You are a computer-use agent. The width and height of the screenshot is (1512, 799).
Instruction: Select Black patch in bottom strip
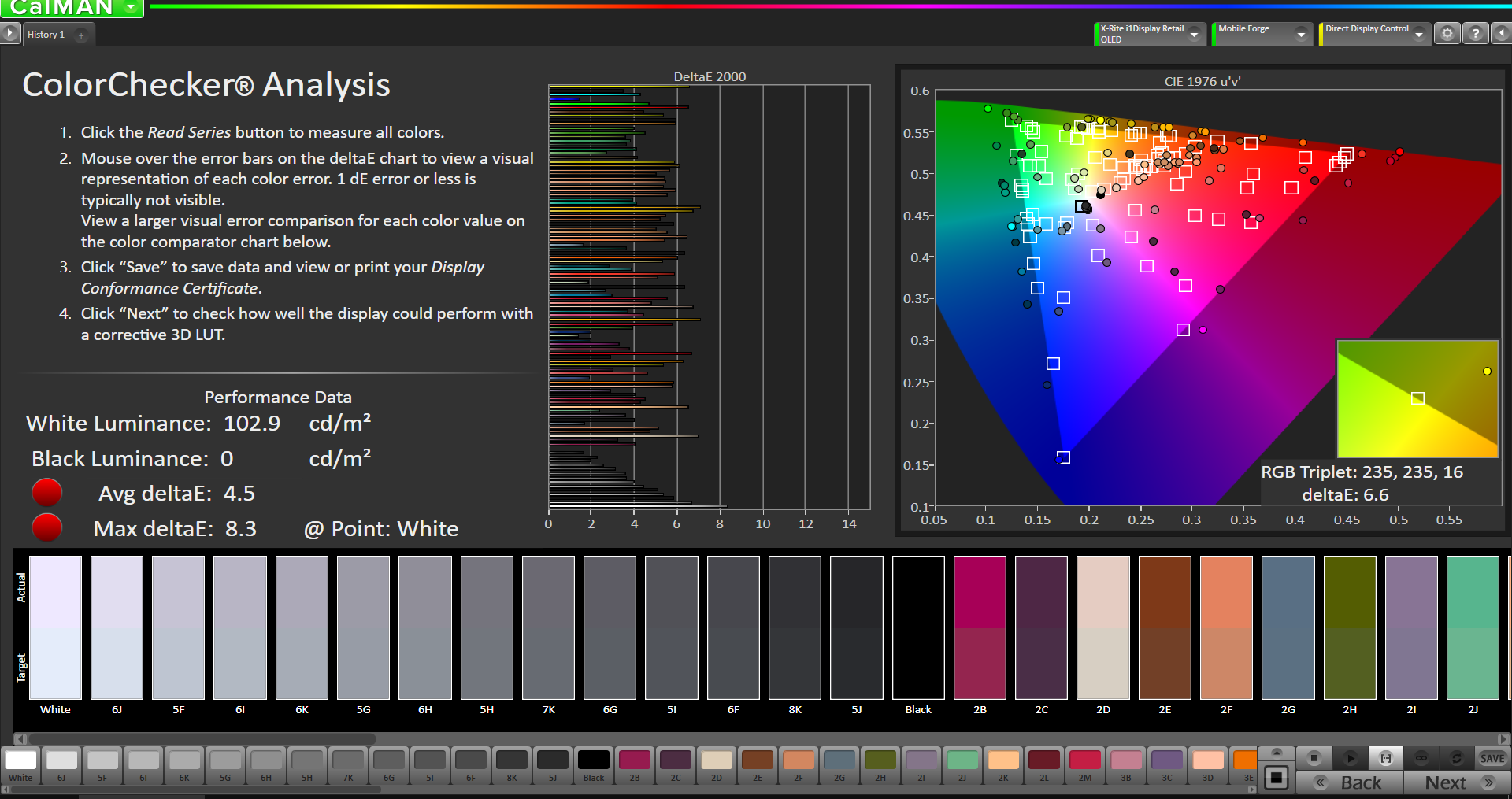pyautogui.click(x=594, y=766)
